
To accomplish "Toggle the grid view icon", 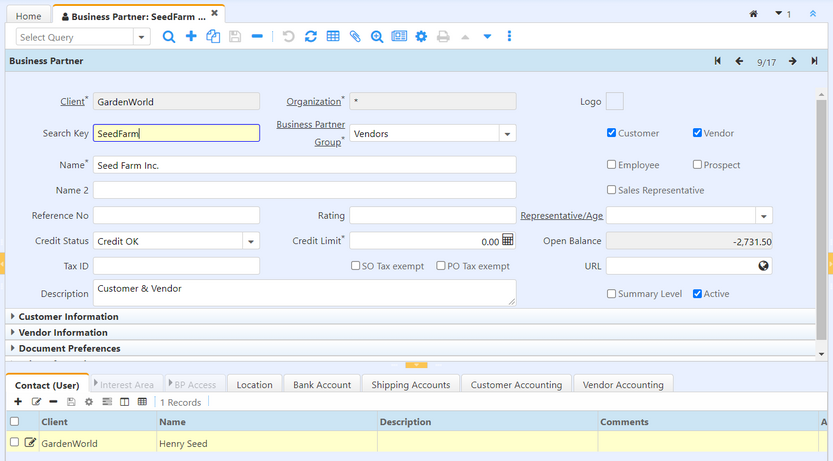I will [333, 37].
